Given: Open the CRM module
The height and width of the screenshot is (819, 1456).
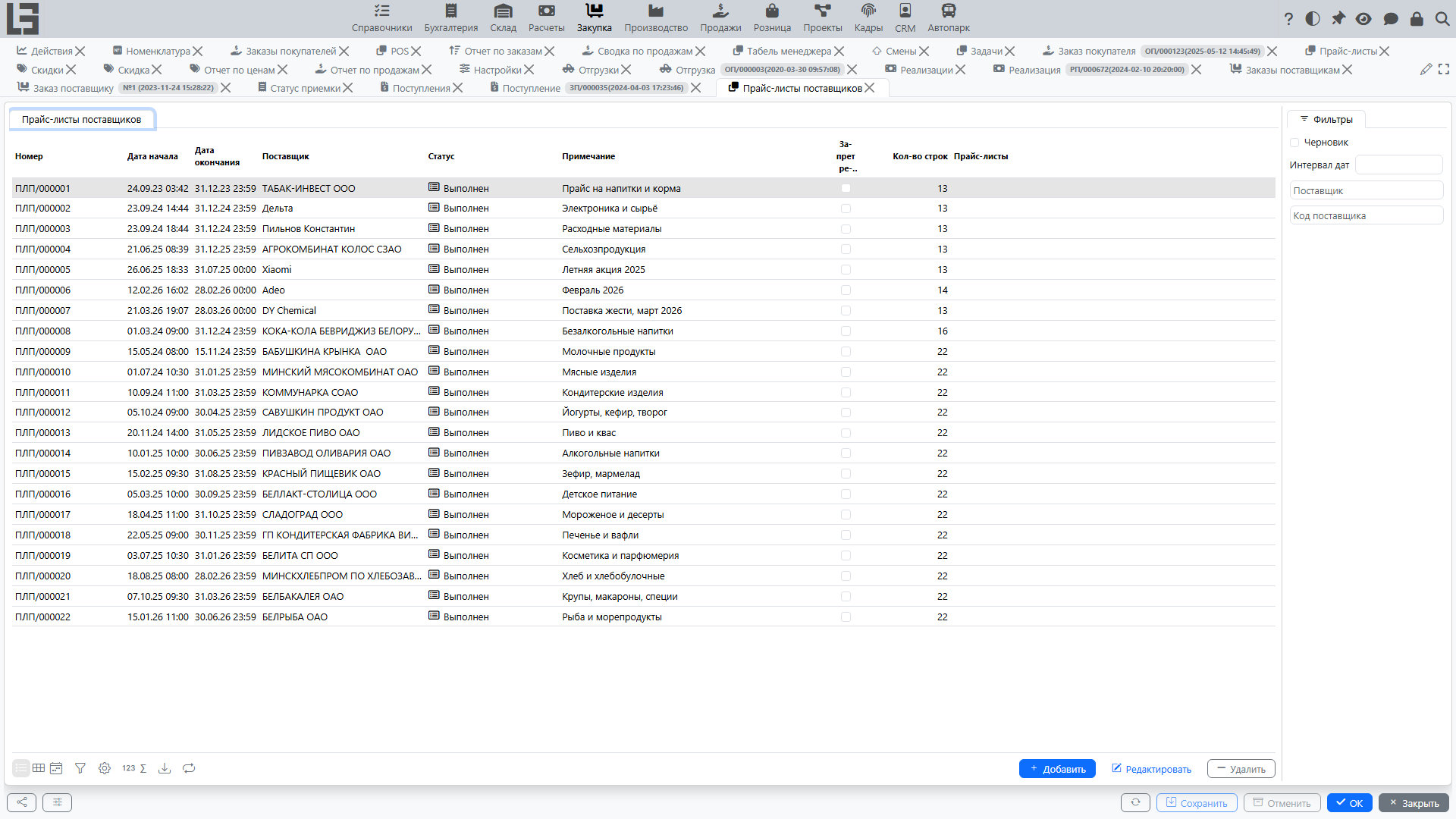Looking at the screenshot, I should pyautogui.click(x=905, y=19).
